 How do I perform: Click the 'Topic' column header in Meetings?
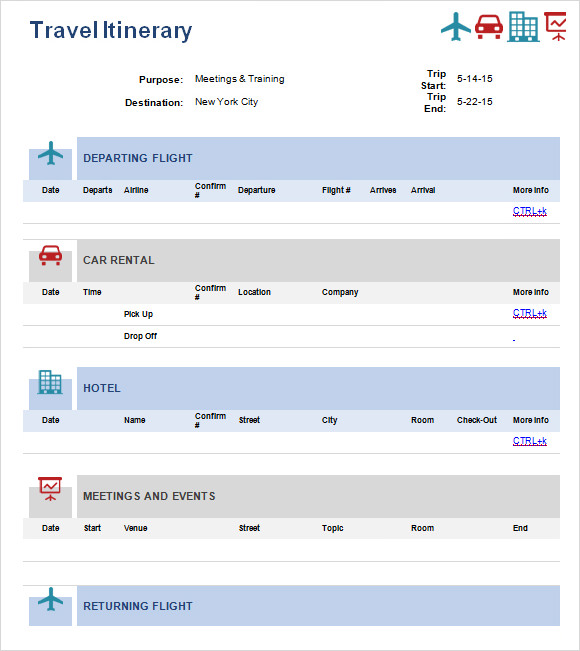pyautogui.click(x=333, y=528)
